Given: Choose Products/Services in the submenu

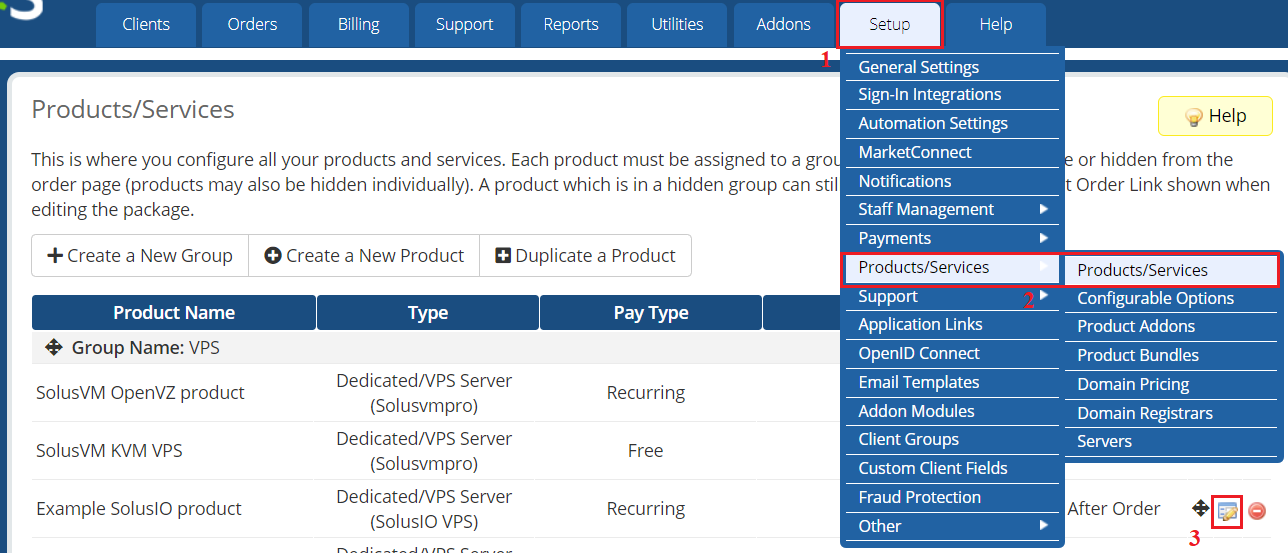Looking at the screenshot, I should 1171,270.
